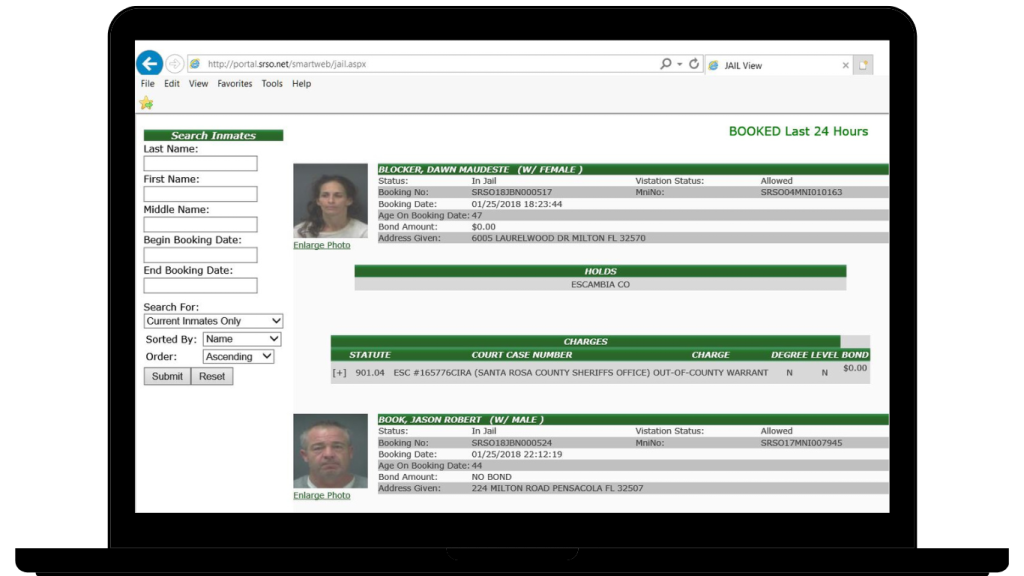Viewport: 1024px width, 576px height.
Task: Click the Refresh icon in the address bar
Action: [x=693, y=63]
